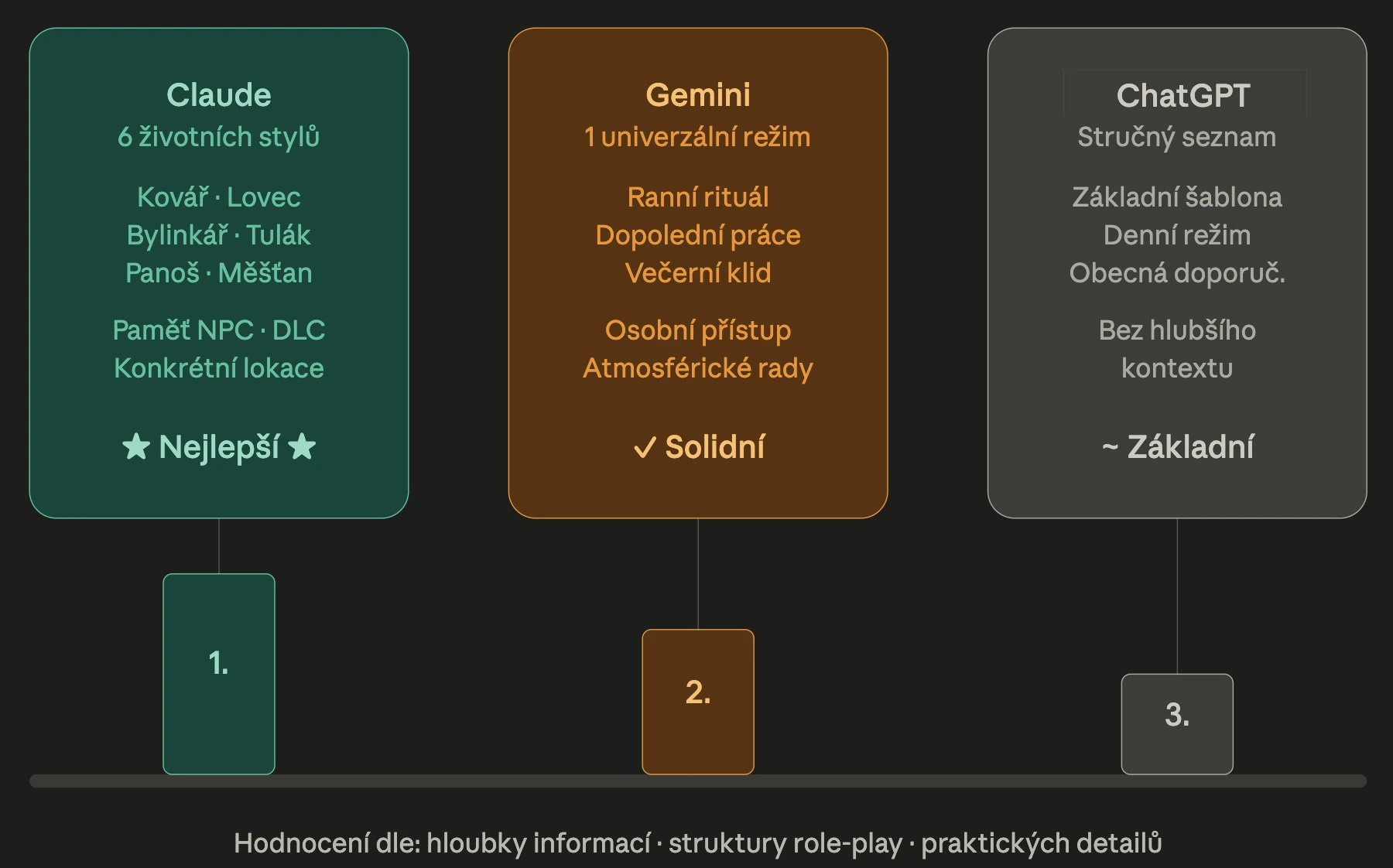Click the "Bez hlubšího kontextu" text
The height and width of the screenshot is (868, 1393).
point(1177,349)
